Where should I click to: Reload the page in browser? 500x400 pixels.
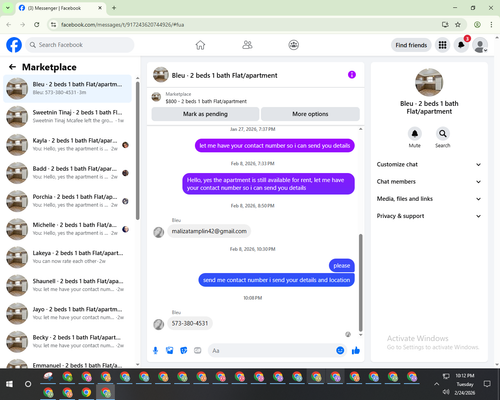coord(37,25)
